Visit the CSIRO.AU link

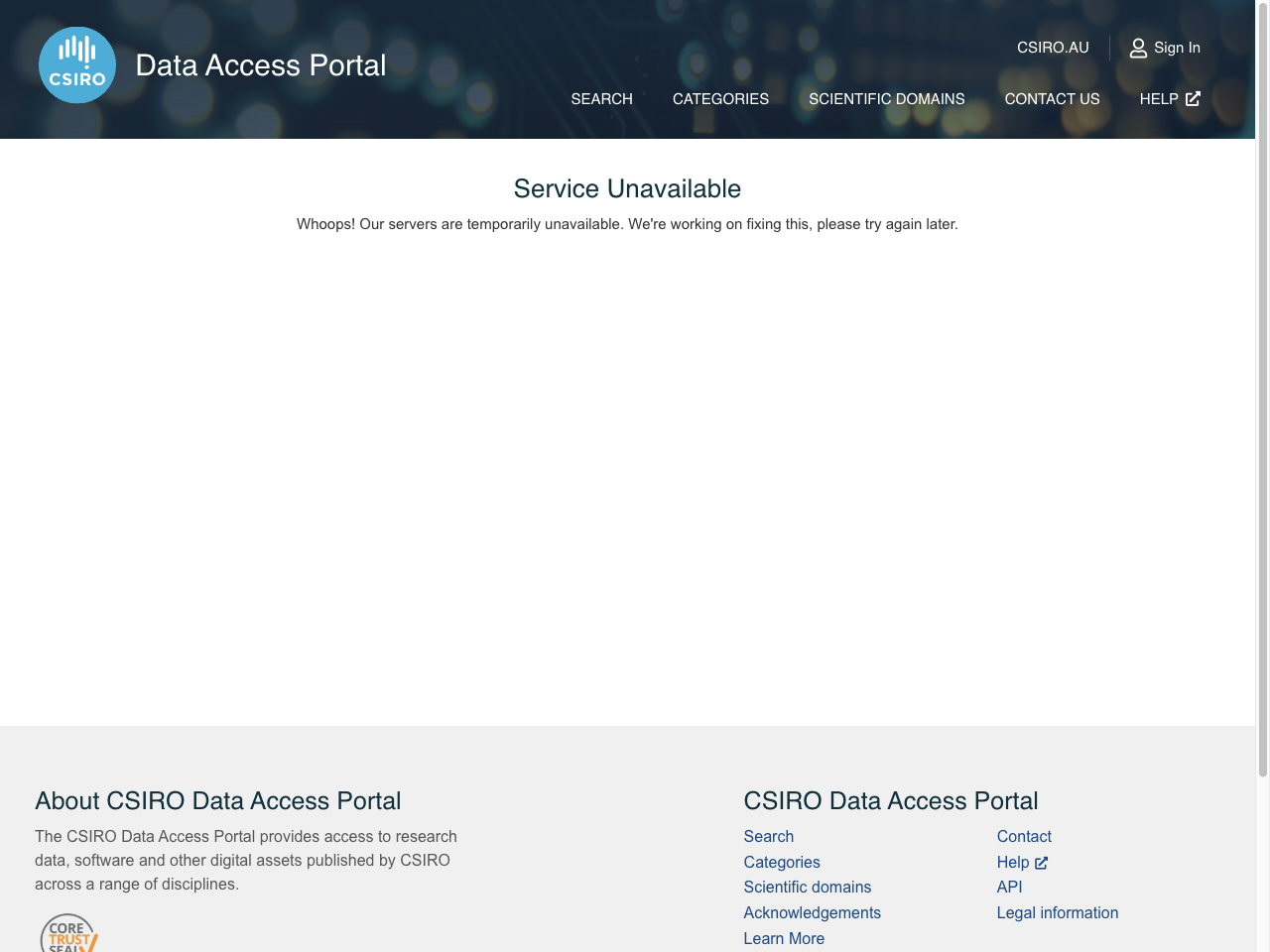(x=1053, y=48)
